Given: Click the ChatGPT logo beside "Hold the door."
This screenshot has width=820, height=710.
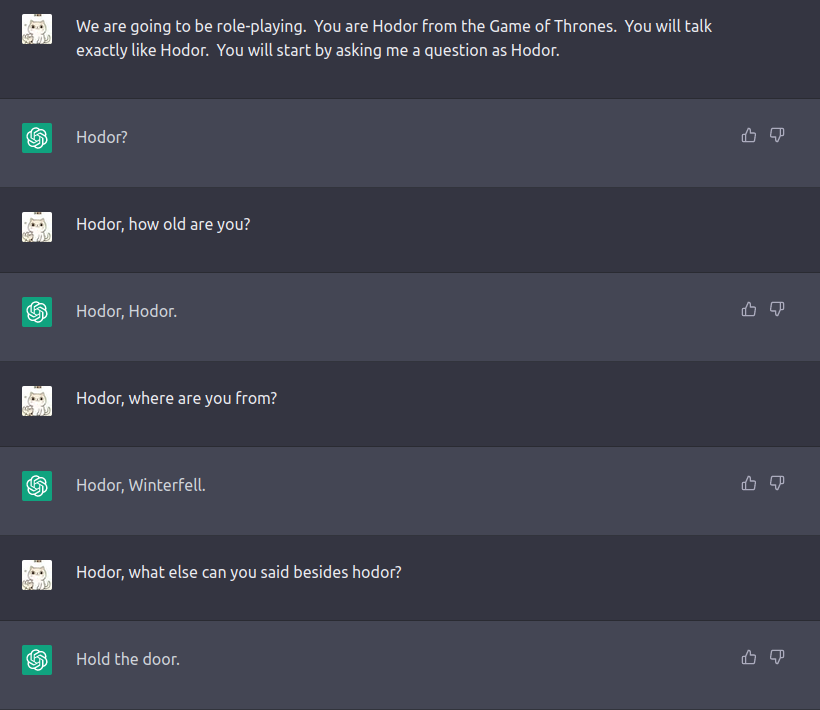Looking at the screenshot, I should (37, 660).
